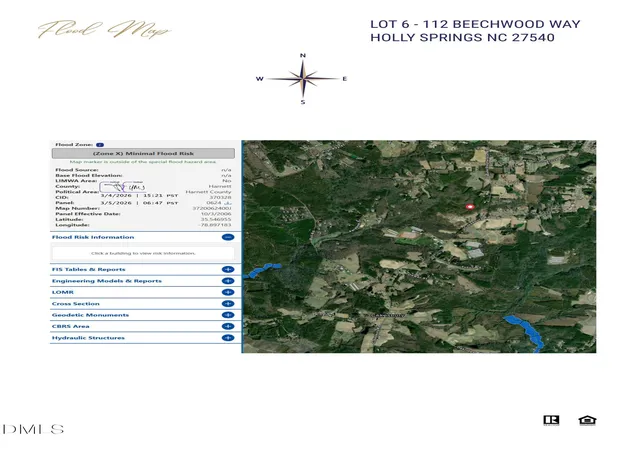640x450 pixels.
Task: Click the Latitude value 35.546955
Action: [216, 219]
